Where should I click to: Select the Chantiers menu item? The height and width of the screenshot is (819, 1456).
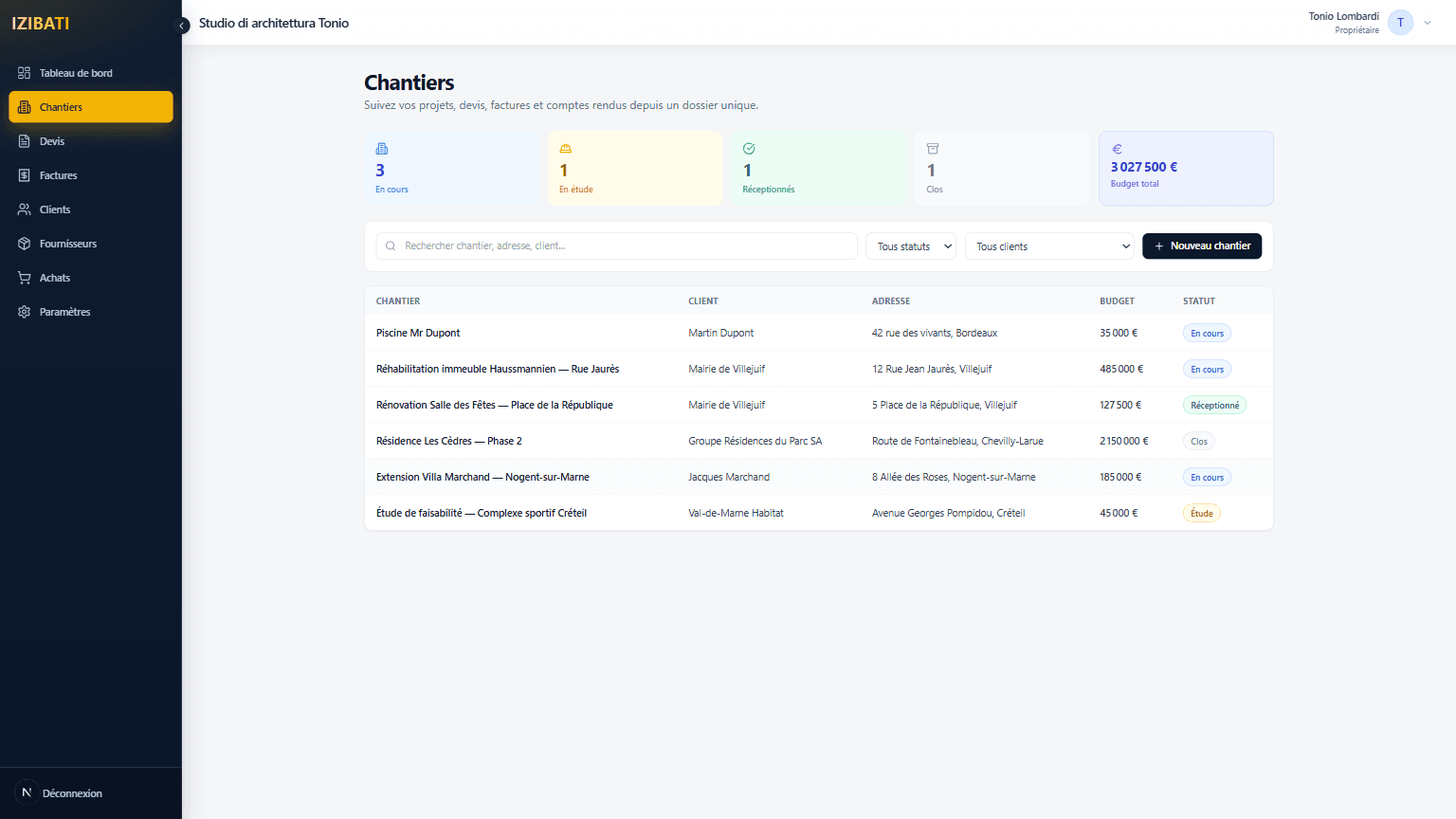pyautogui.click(x=91, y=107)
